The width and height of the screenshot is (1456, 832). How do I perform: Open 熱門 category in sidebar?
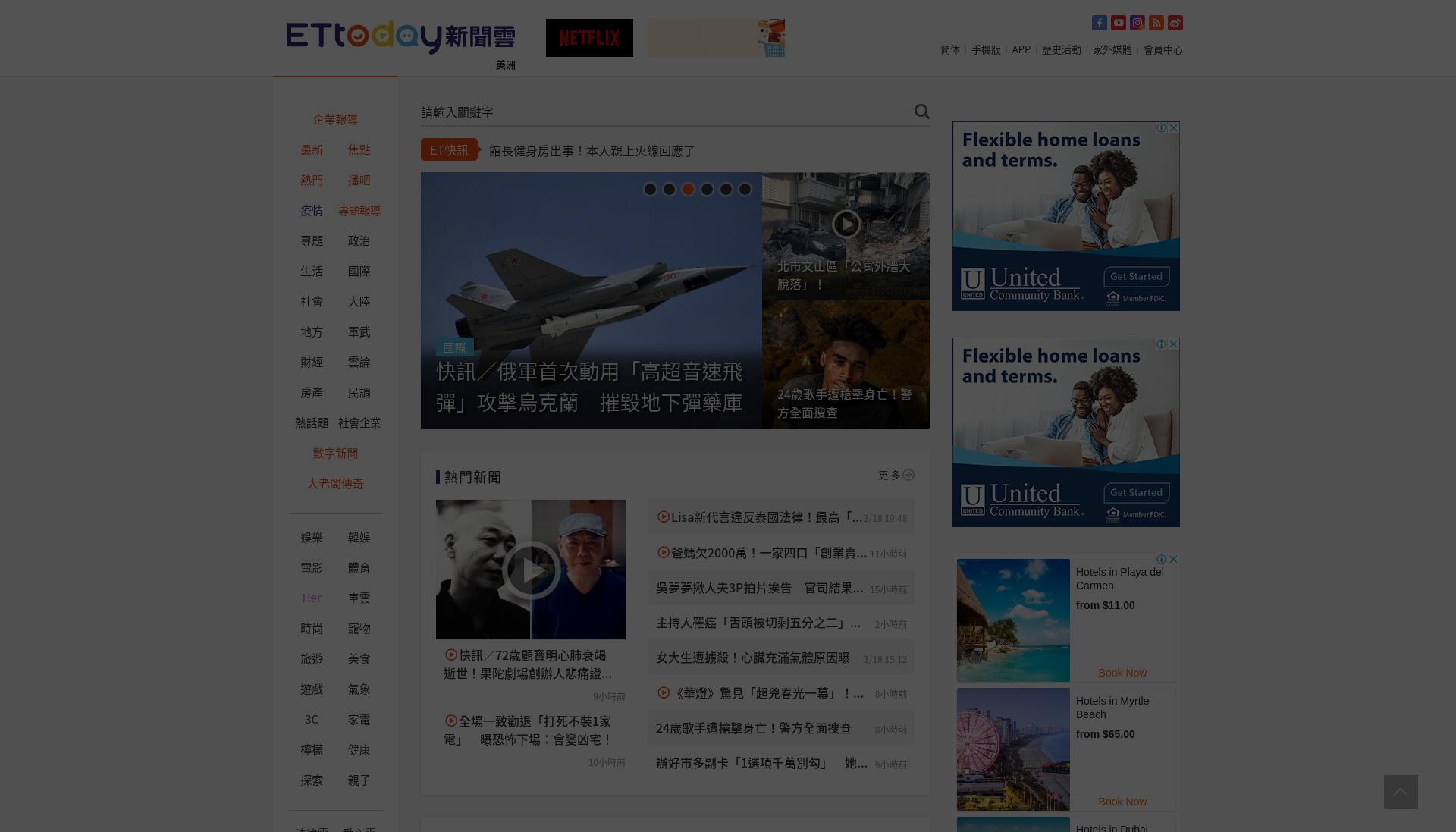pos(312,180)
